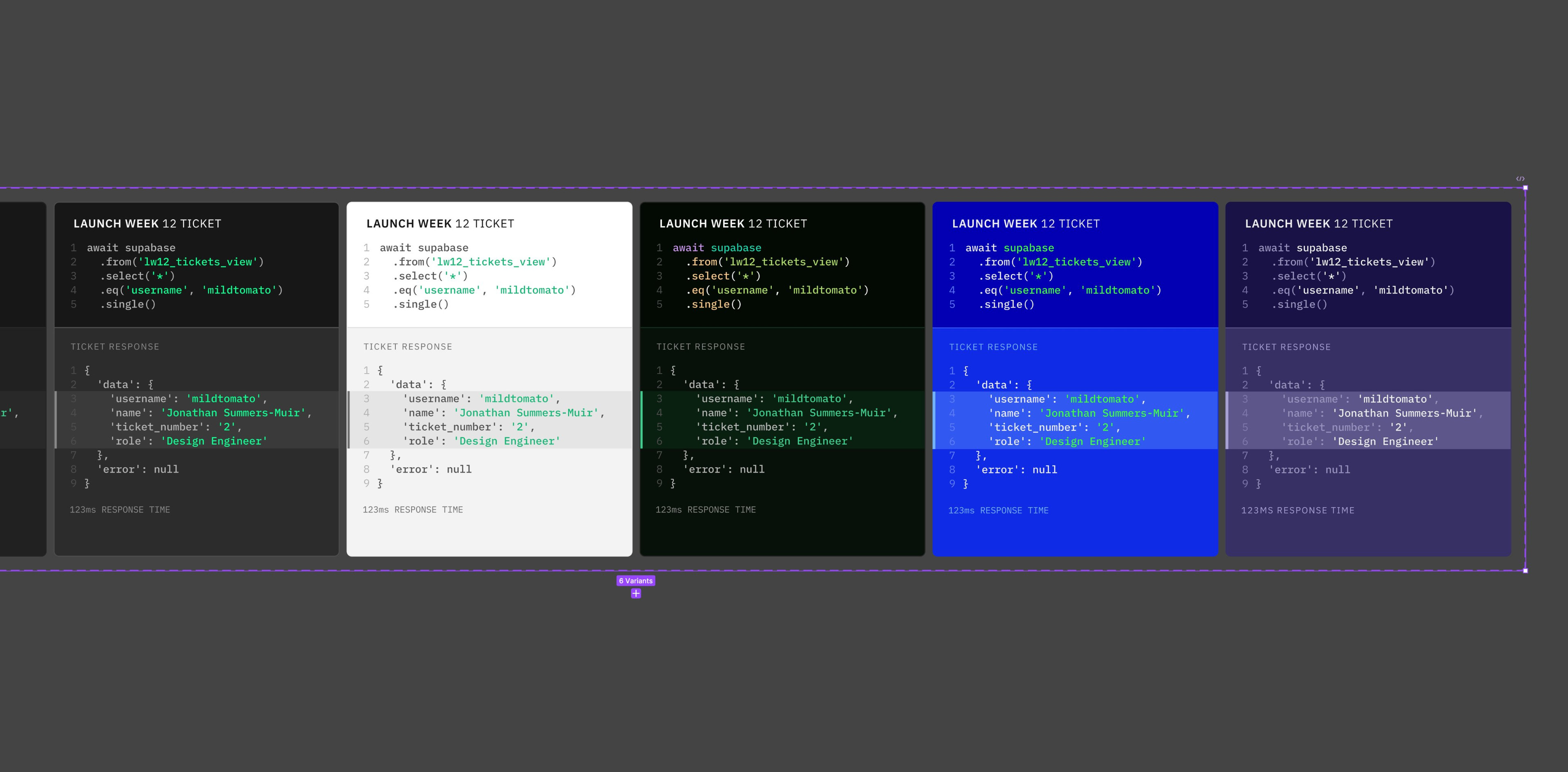Click .eq('username', 'mildtomato') line in blue card
The image size is (1568, 772).
pos(1069,290)
